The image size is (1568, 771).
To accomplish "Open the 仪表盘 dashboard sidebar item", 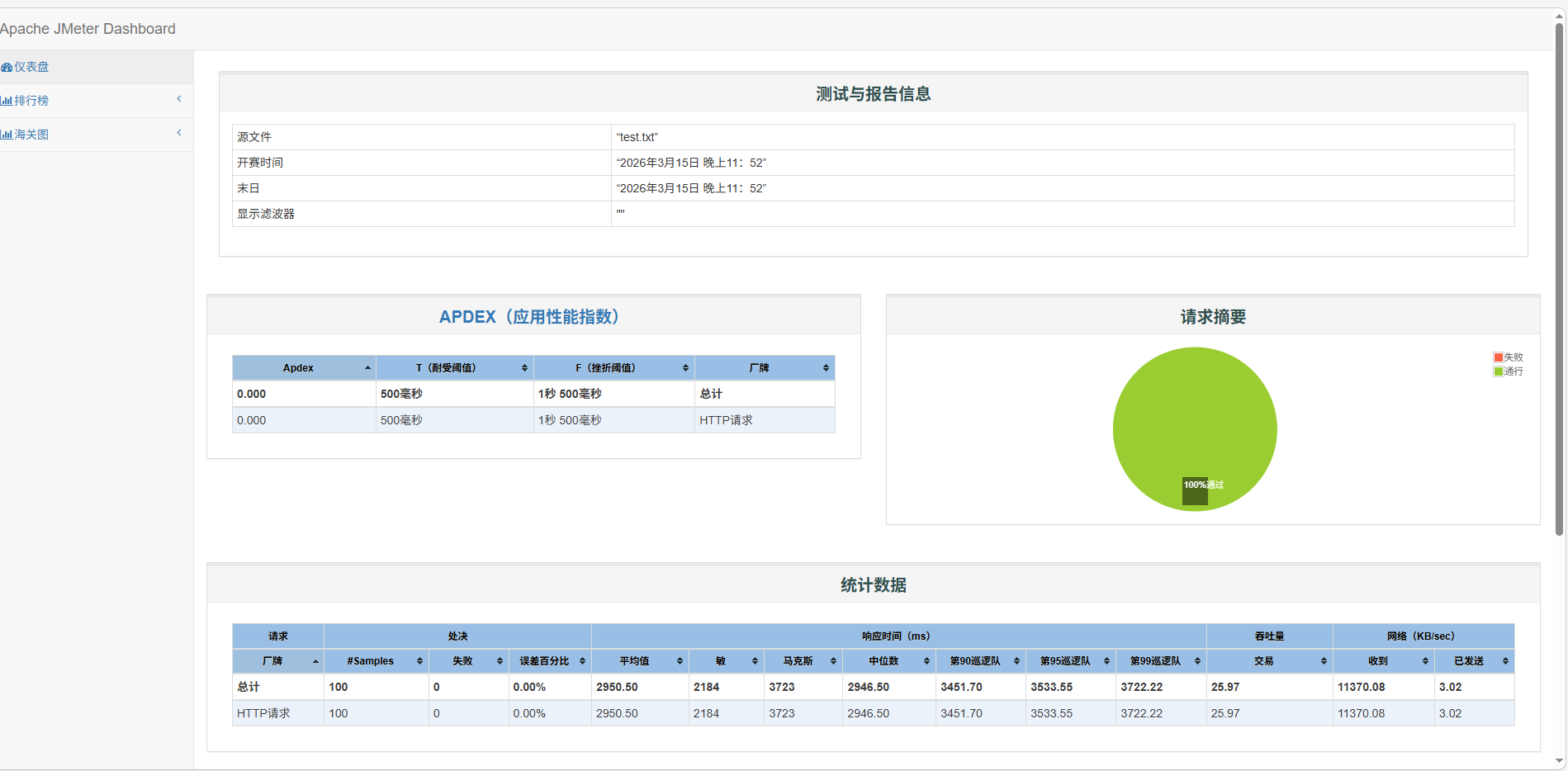I will click(97, 67).
